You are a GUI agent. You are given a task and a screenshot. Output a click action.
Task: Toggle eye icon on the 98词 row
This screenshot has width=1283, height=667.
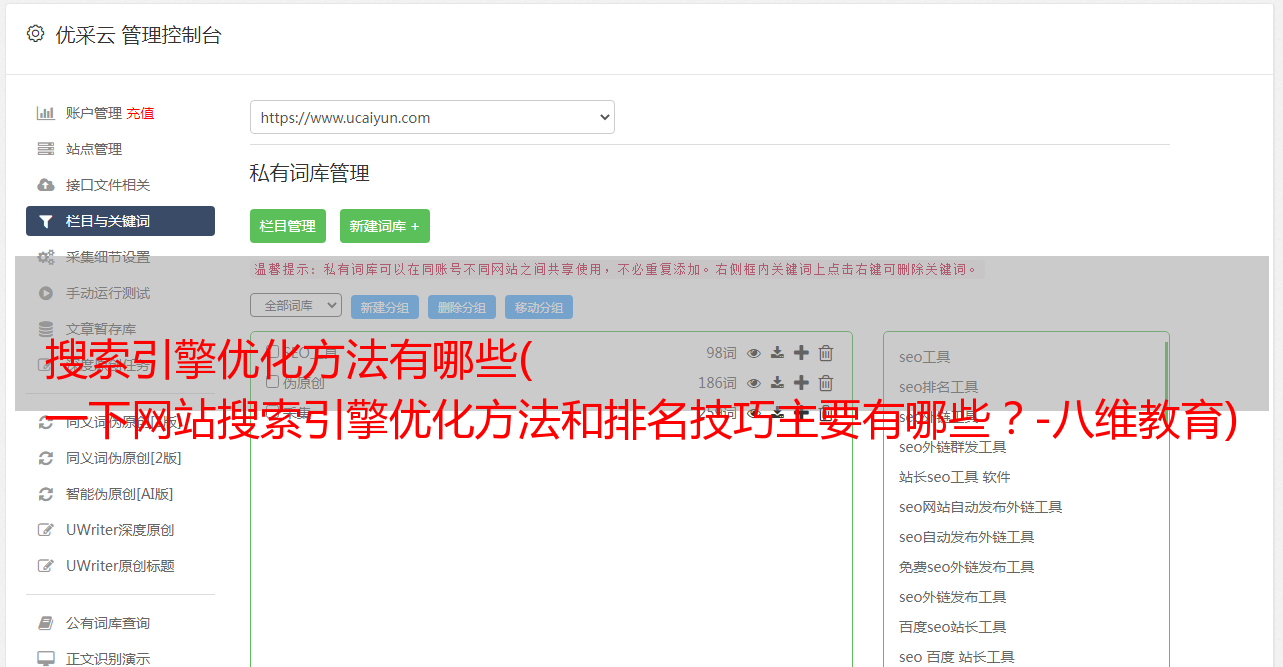[754, 353]
